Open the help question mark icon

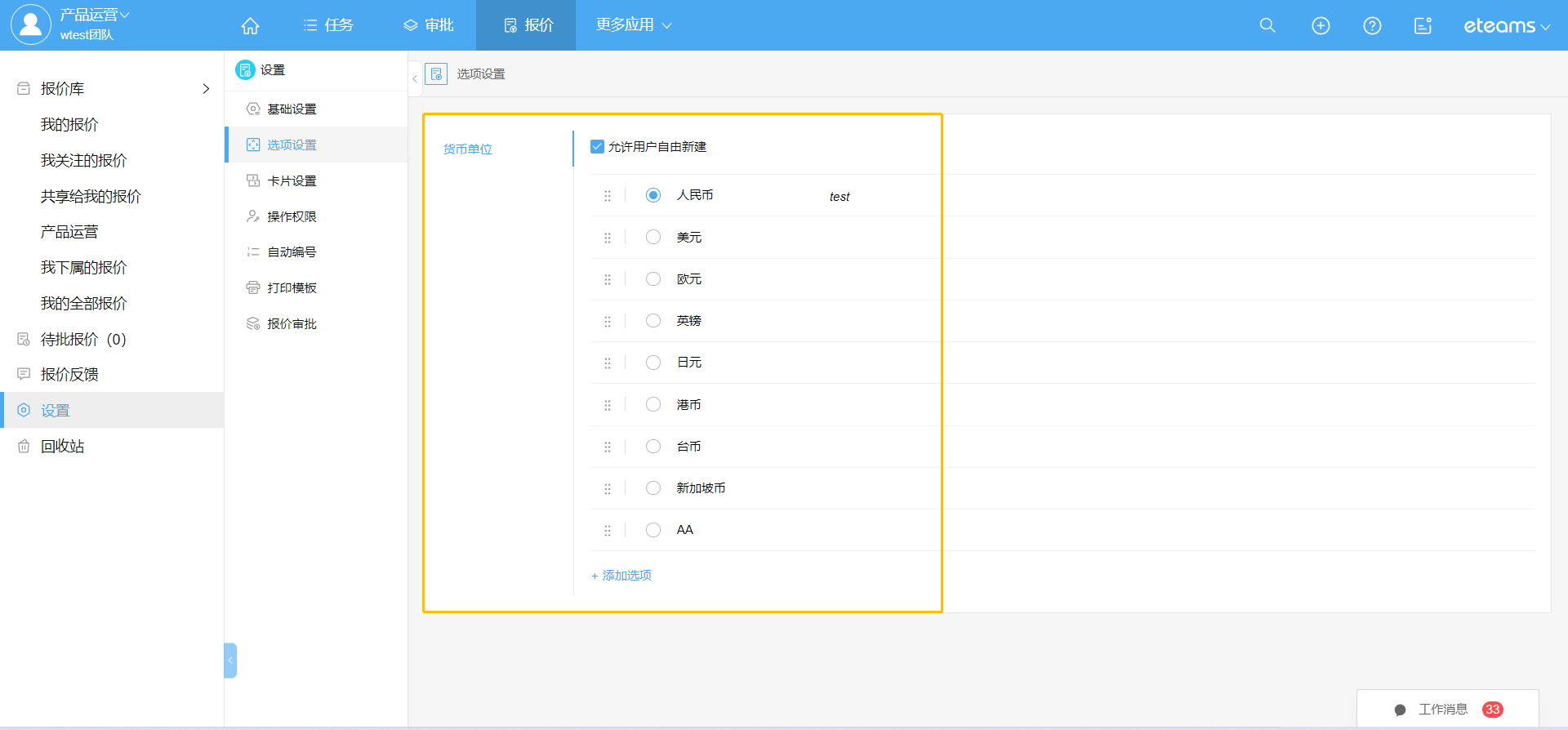(x=1372, y=26)
